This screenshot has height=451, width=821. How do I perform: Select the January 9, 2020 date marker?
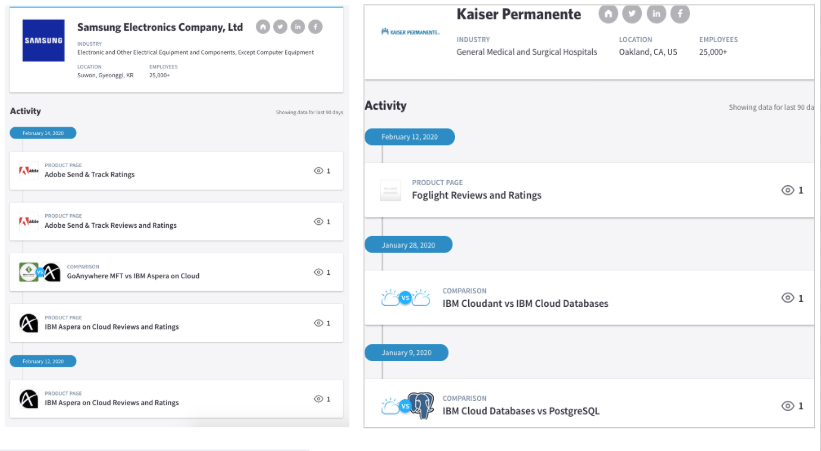point(406,353)
